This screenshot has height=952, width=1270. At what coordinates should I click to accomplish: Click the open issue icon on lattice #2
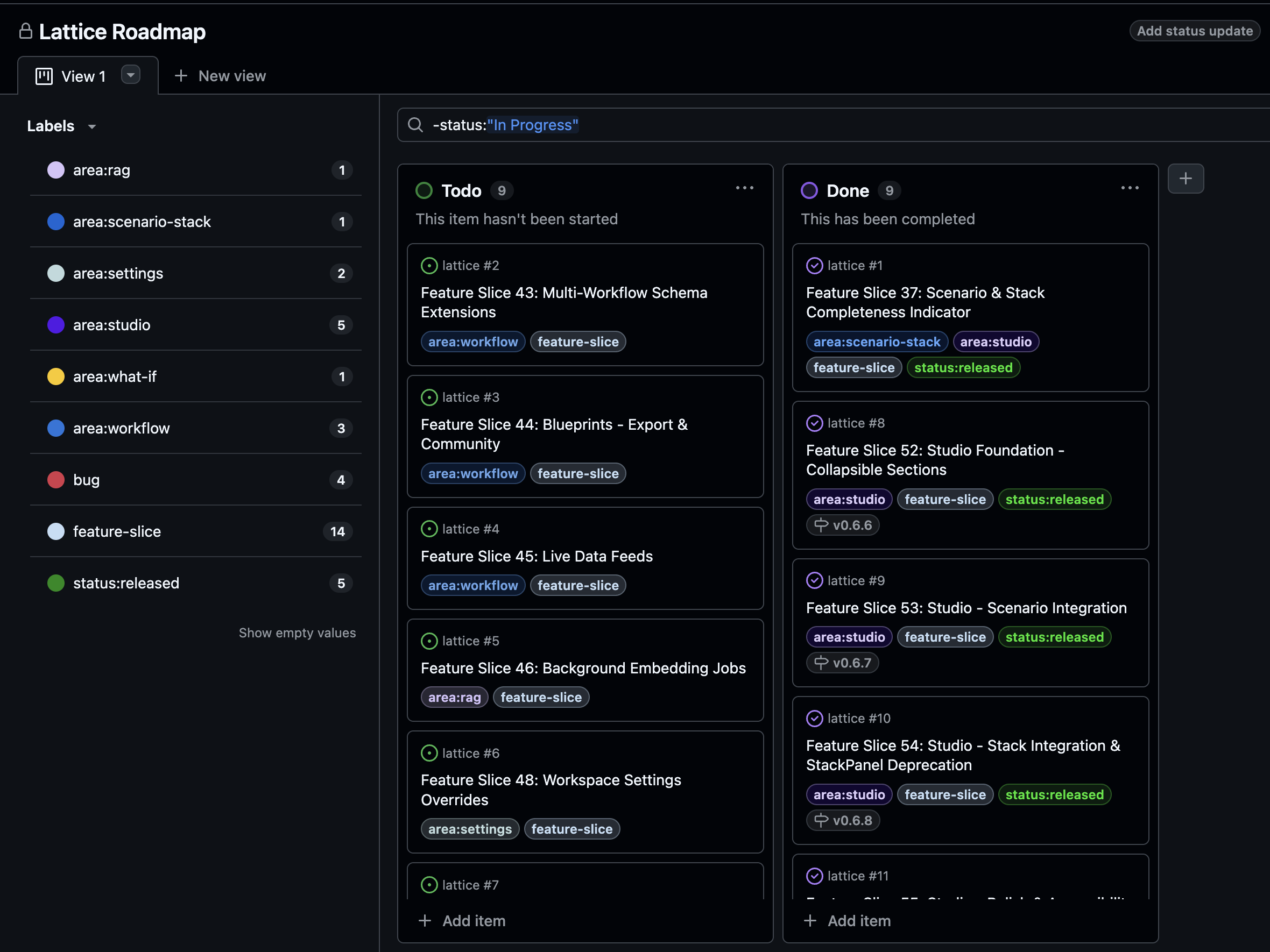click(x=429, y=265)
